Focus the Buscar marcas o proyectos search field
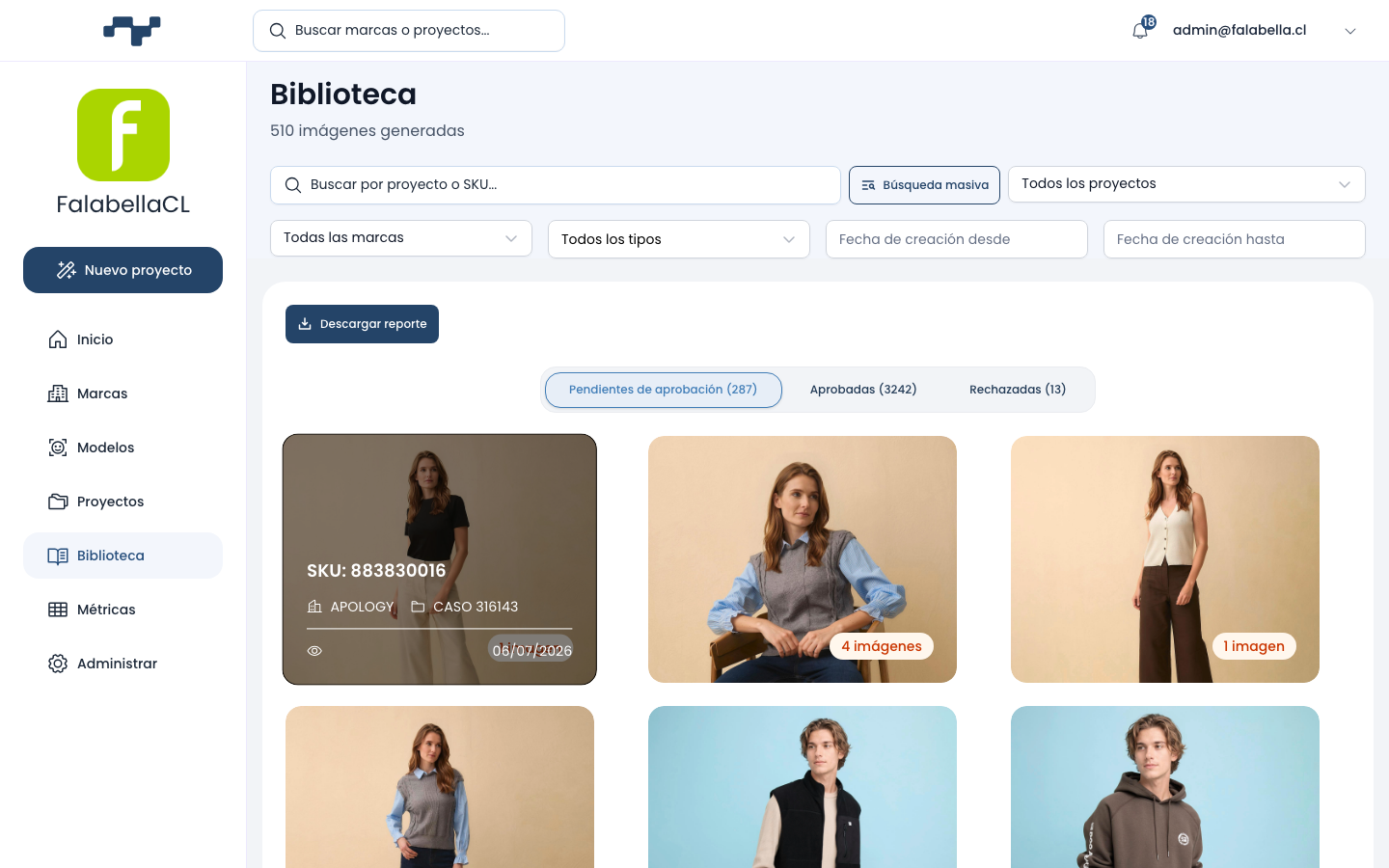Screen dimensions: 1389x868 point(409,31)
